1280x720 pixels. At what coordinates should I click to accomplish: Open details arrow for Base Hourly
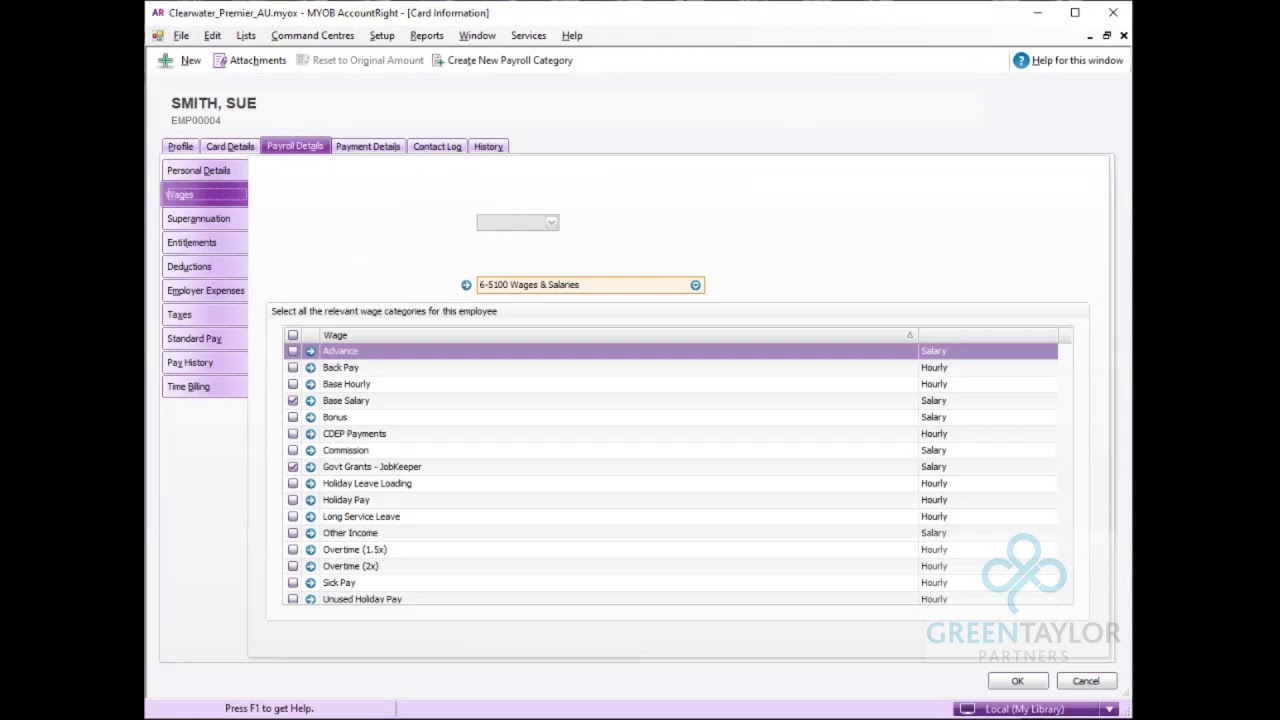pyautogui.click(x=310, y=384)
